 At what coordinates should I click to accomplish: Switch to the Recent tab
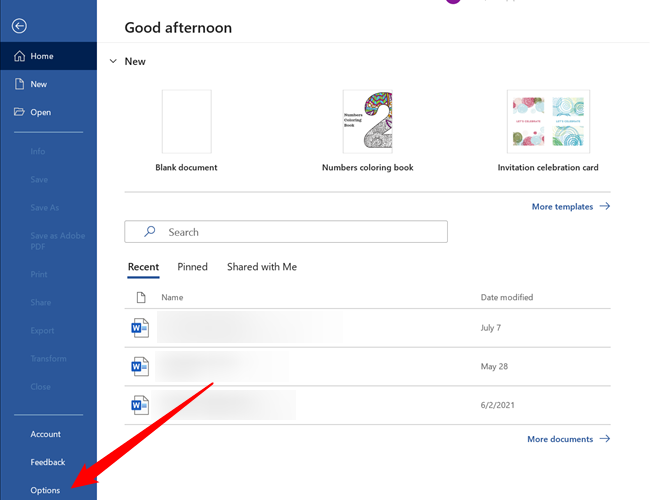pos(143,267)
